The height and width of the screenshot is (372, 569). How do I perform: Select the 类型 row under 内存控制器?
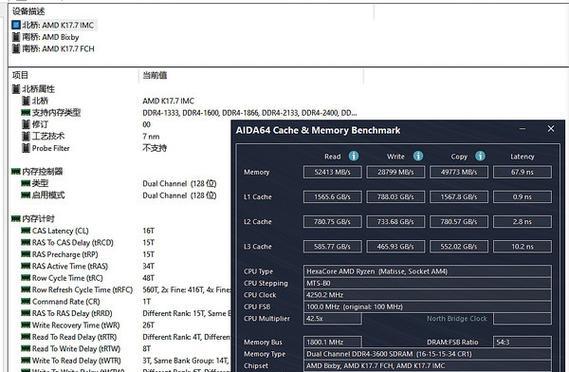(x=35, y=183)
